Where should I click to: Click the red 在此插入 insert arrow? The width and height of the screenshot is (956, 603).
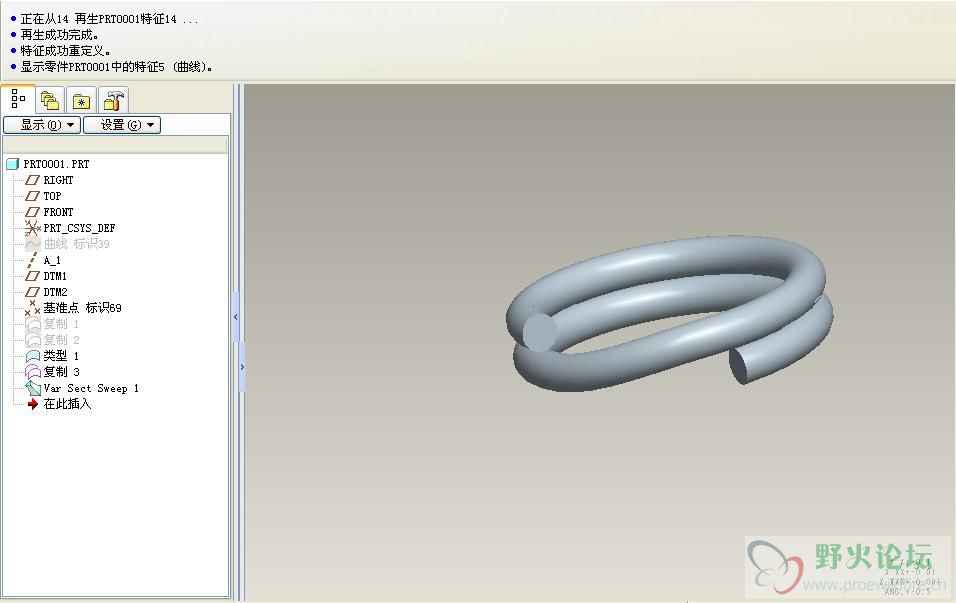pos(33,404)
